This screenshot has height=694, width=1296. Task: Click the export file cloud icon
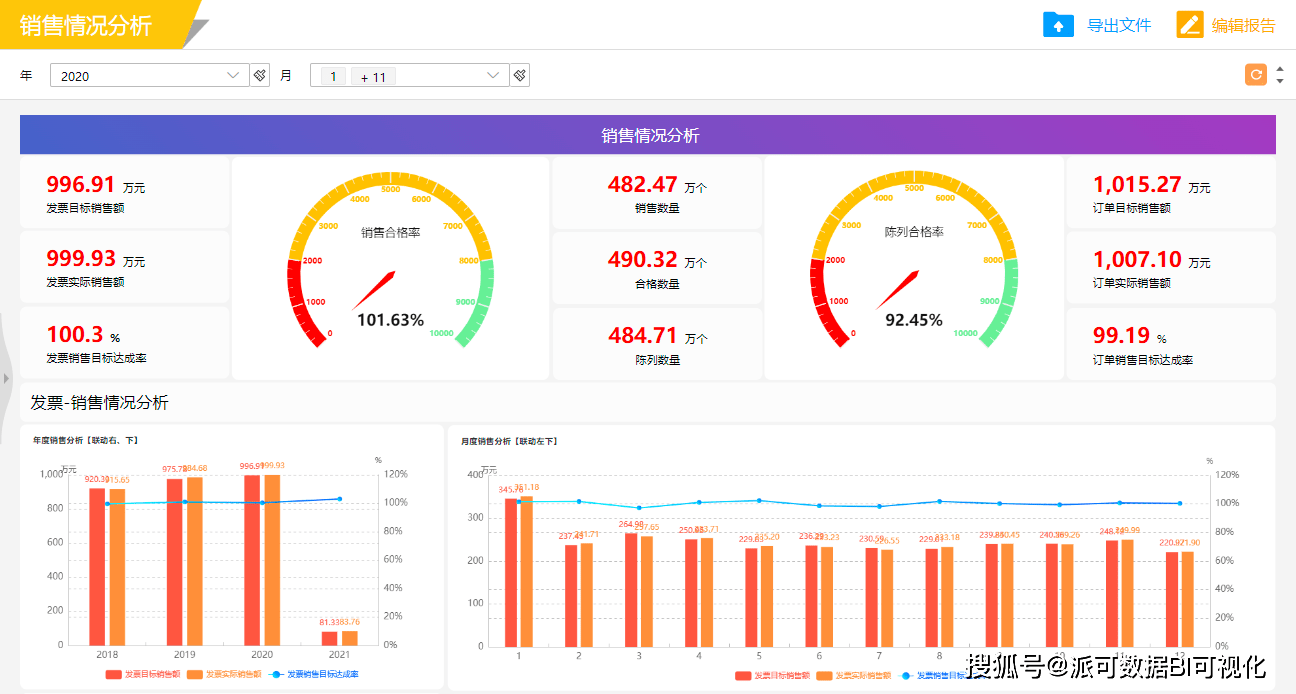click(x=1058, y=25)
